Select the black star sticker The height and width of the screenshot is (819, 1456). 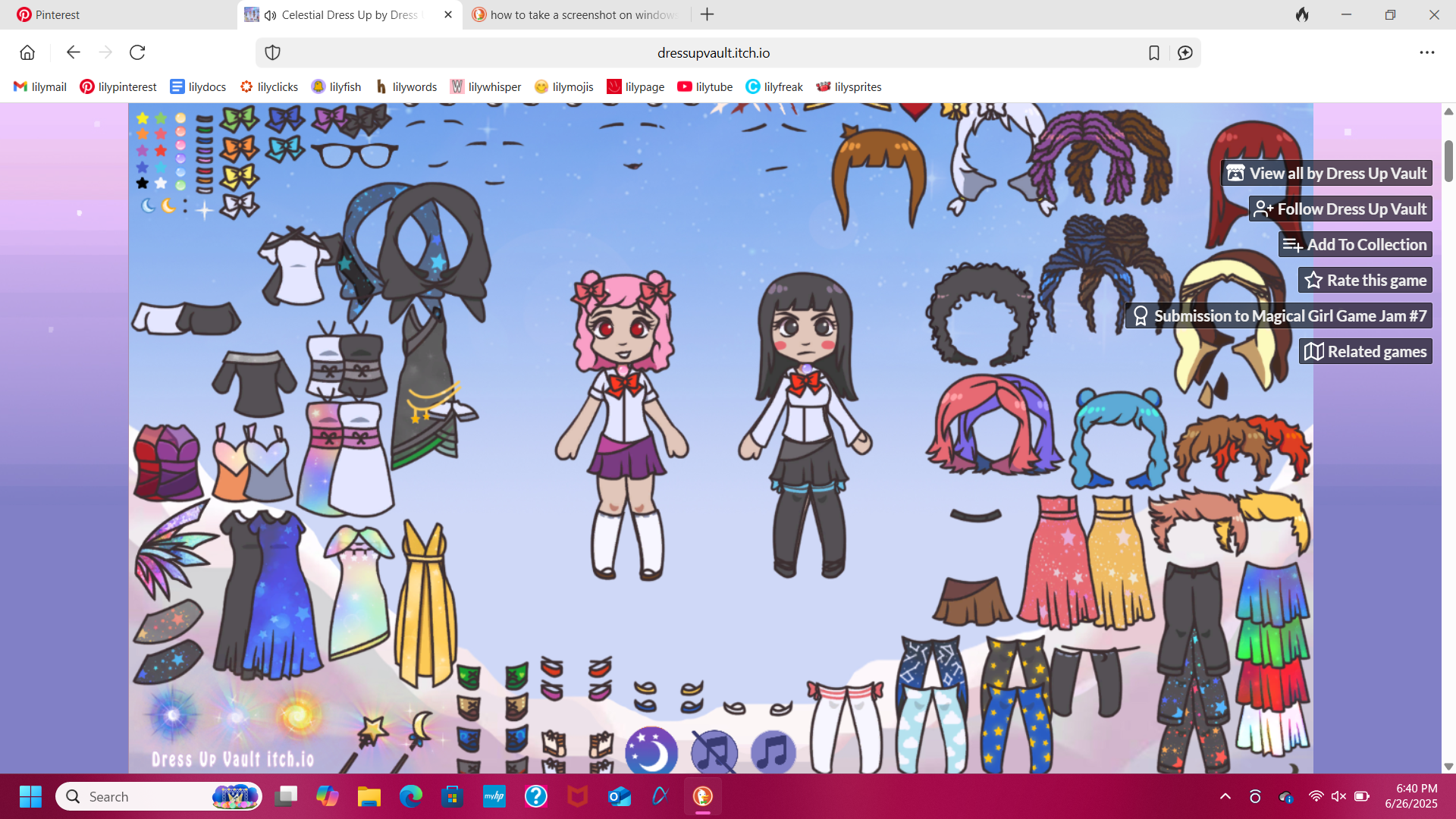[142, 183]
